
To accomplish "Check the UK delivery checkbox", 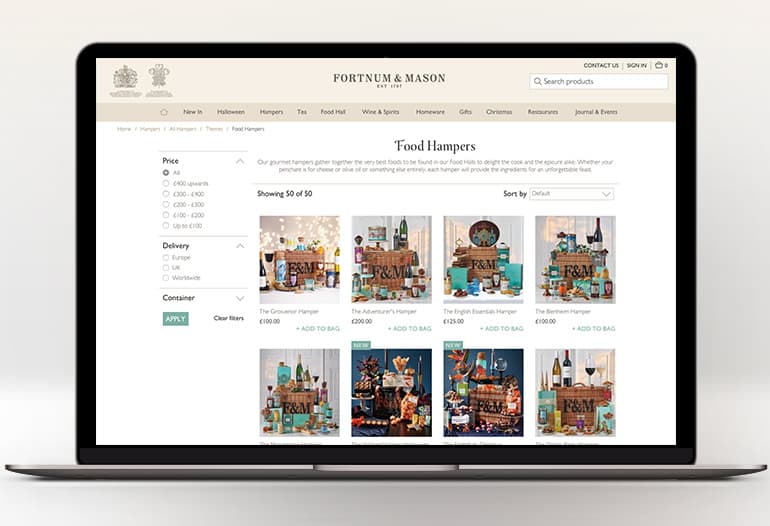I will (x=165, y=268).
